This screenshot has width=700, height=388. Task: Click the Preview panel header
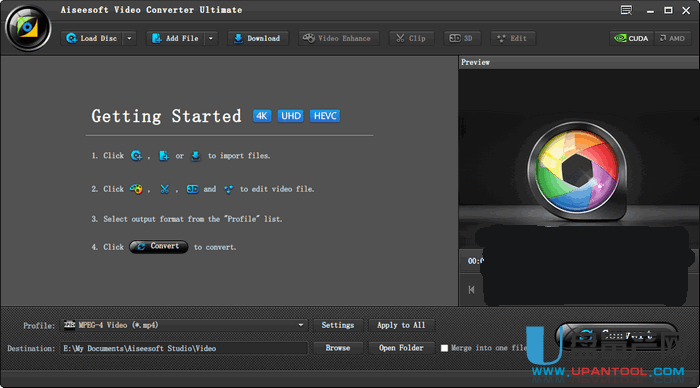coord(579,63)
